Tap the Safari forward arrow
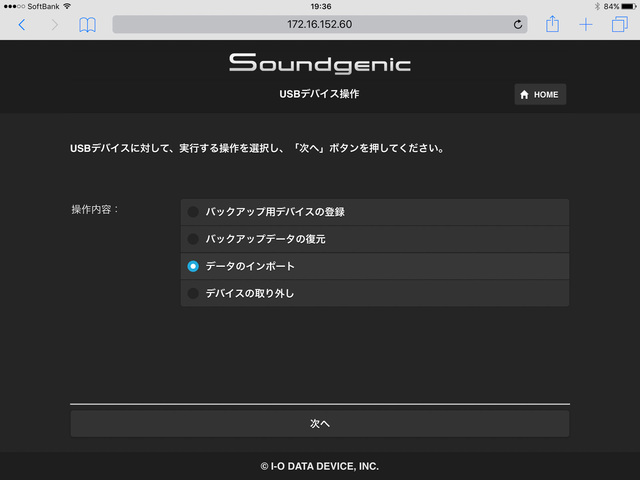This screenshot has width=640, height=480. point(54,25)
